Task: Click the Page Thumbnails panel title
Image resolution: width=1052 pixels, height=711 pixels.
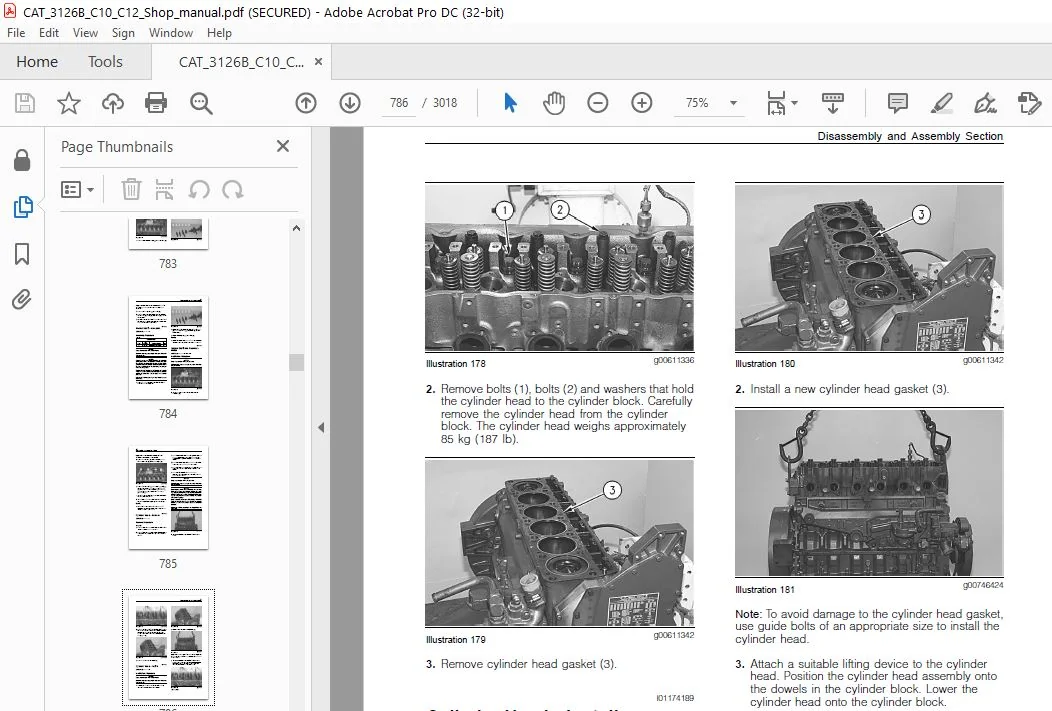Action: point(117,147)
